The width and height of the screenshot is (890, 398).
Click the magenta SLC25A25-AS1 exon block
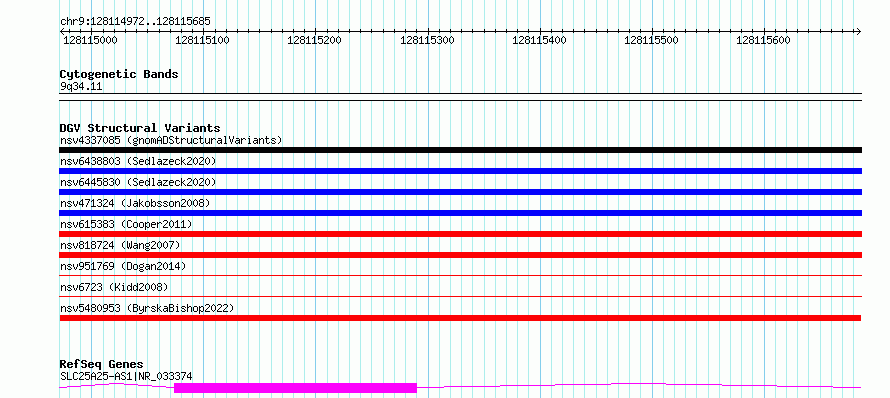pyautogui.click(x=295, y=388)
